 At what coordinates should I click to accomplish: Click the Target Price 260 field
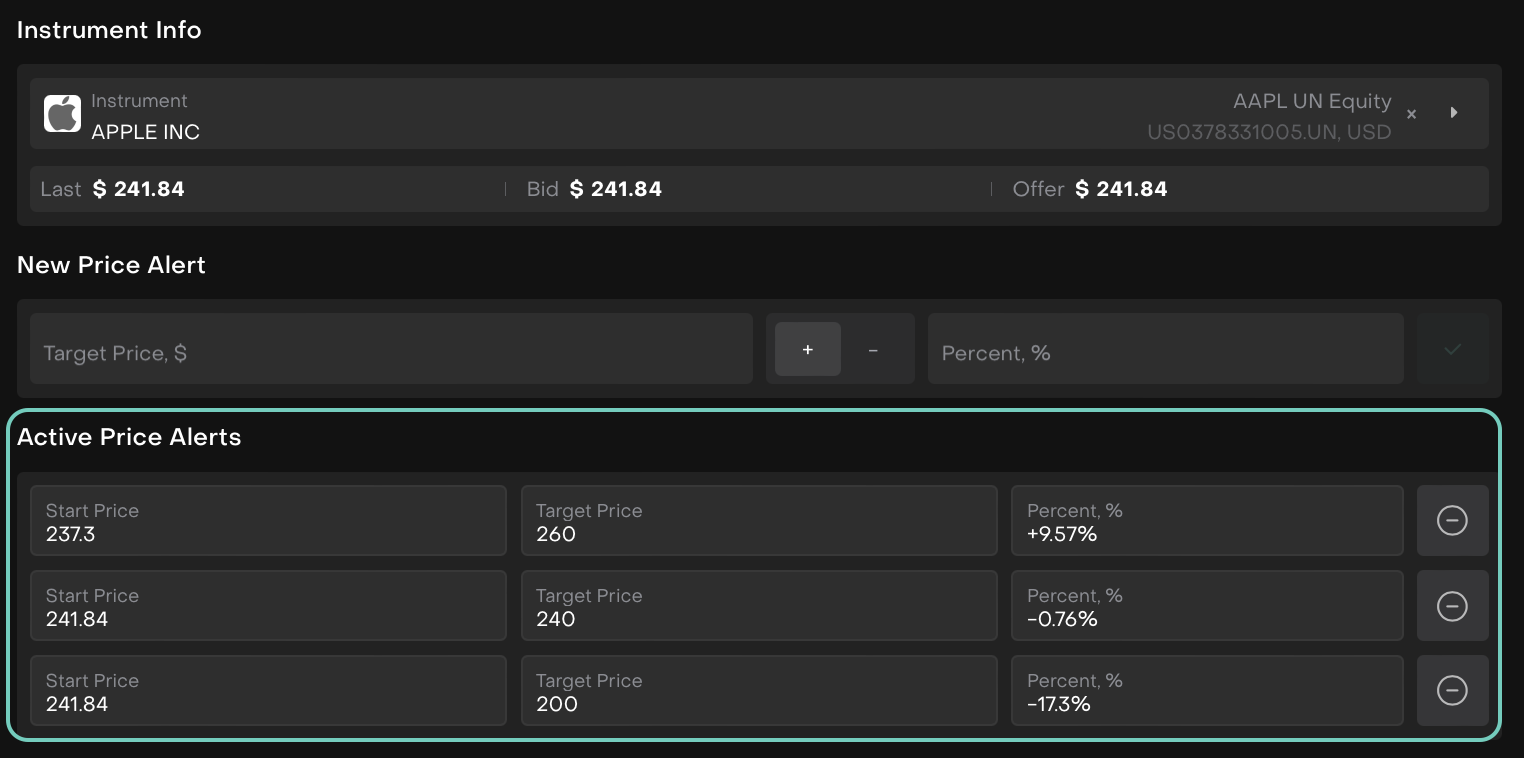pyautogui.click(x=758, y=521)
